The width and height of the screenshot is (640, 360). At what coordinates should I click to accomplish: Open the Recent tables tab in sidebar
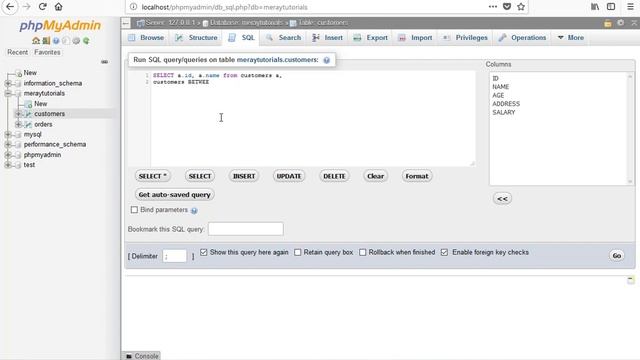[x=18, y=52]
